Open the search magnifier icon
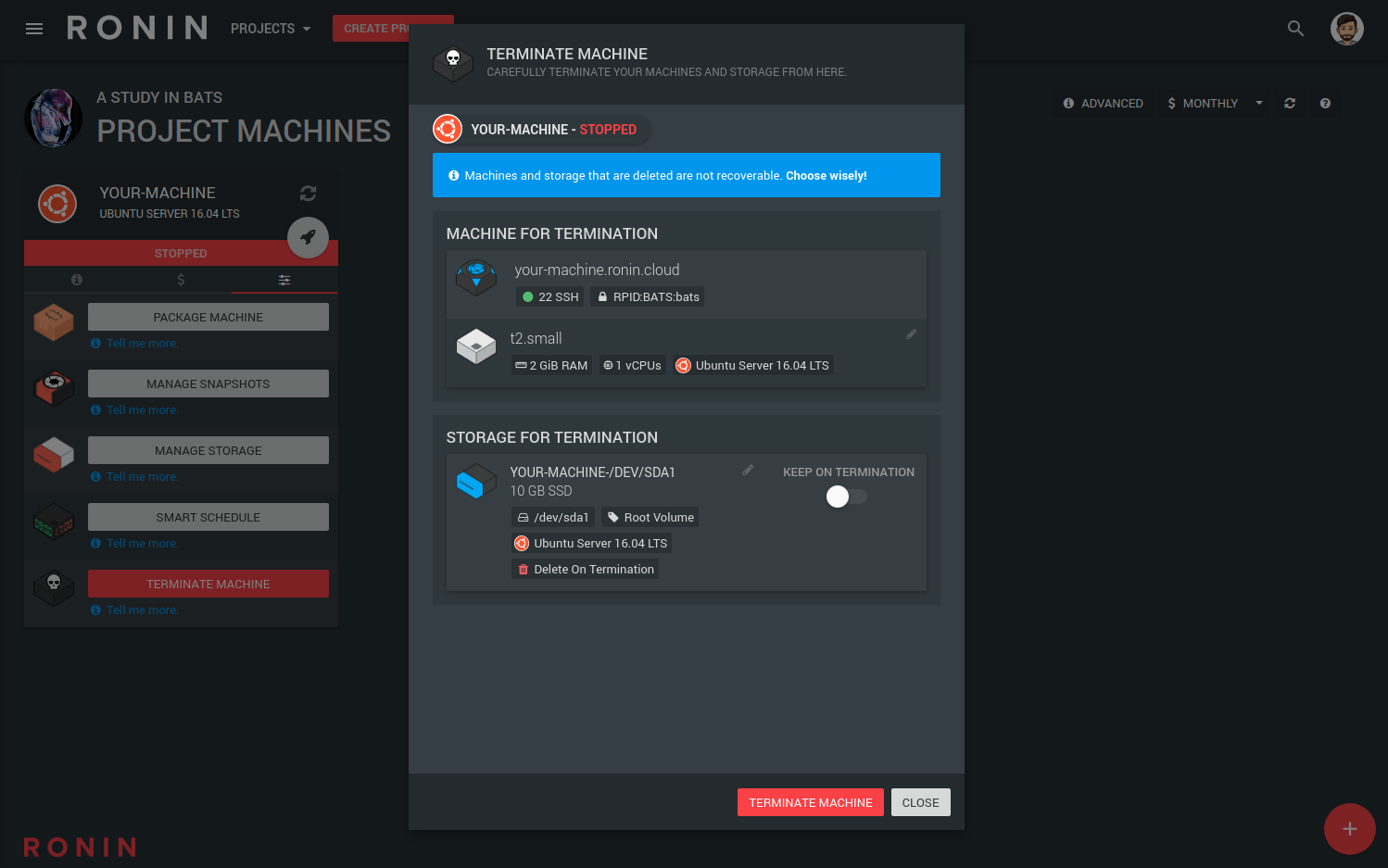The image size is (1388, 868). coord(1295,29)
